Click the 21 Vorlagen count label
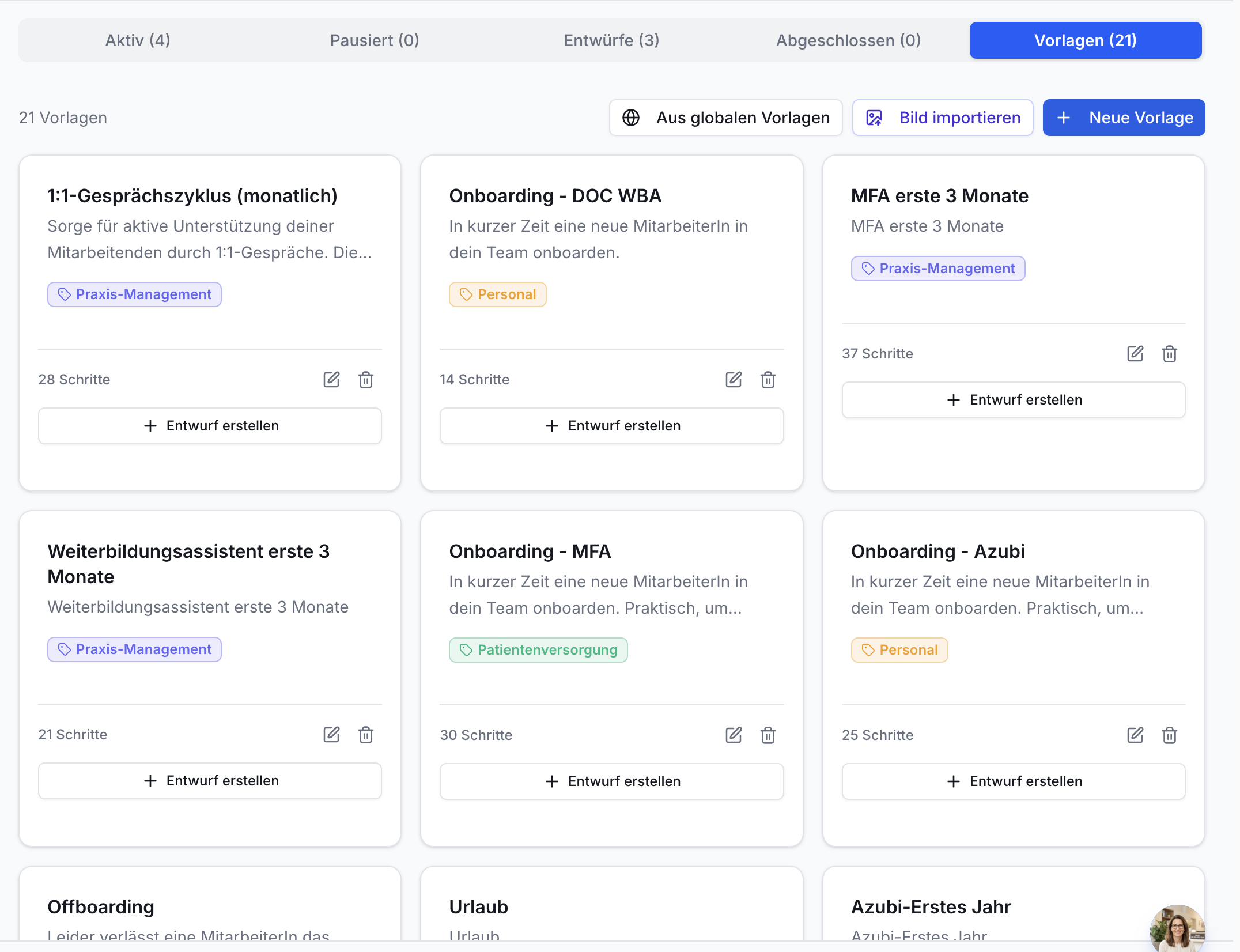 (63, 118)
